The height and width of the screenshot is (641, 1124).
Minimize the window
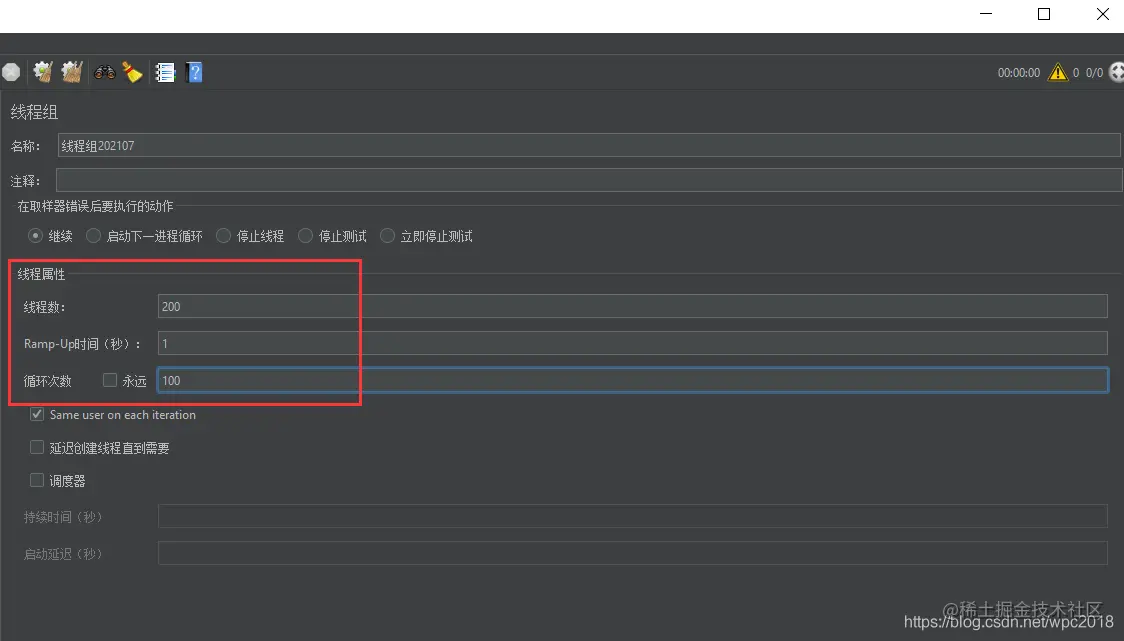tap(986, 14)
